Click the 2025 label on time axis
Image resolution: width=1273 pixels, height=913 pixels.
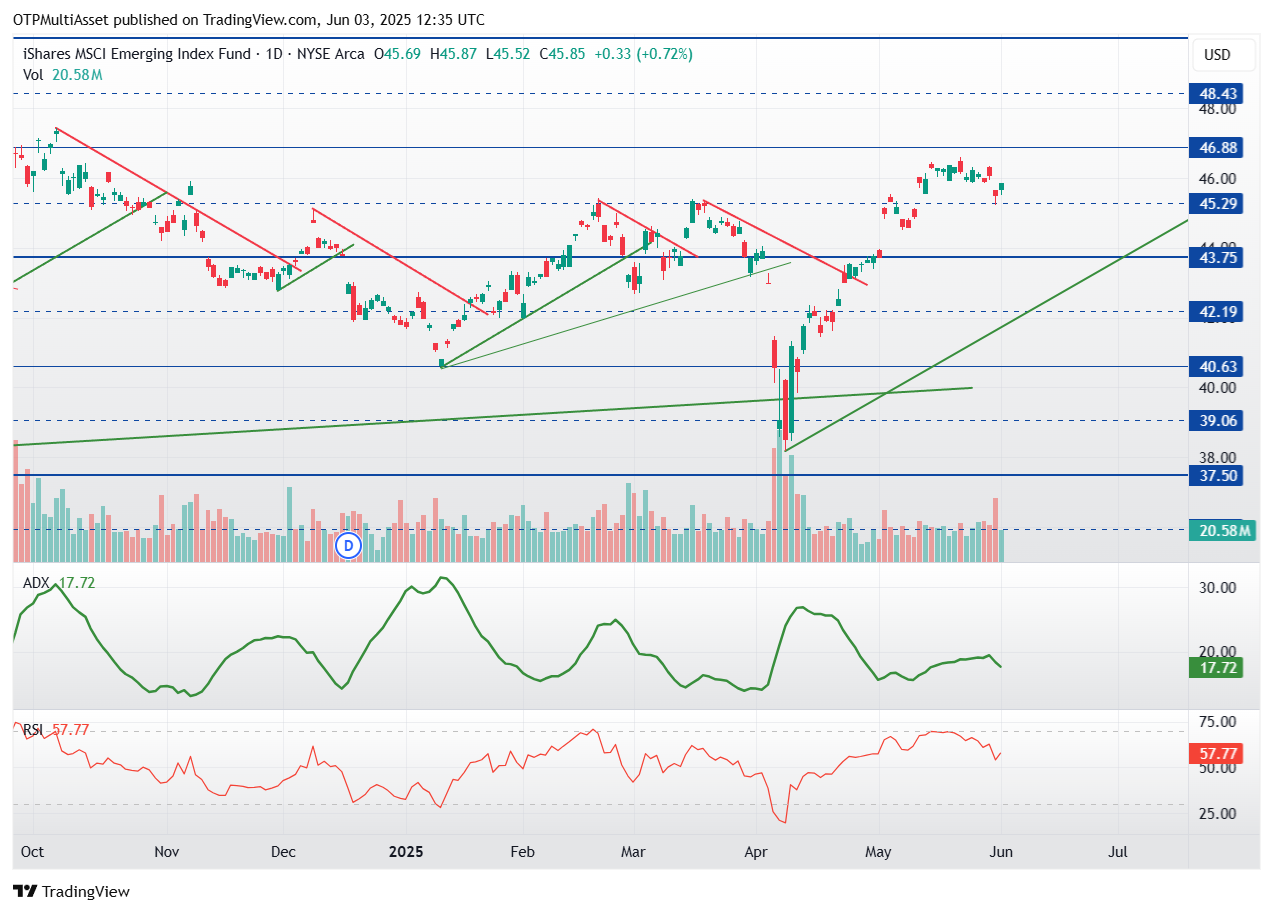tap(406, 852)
